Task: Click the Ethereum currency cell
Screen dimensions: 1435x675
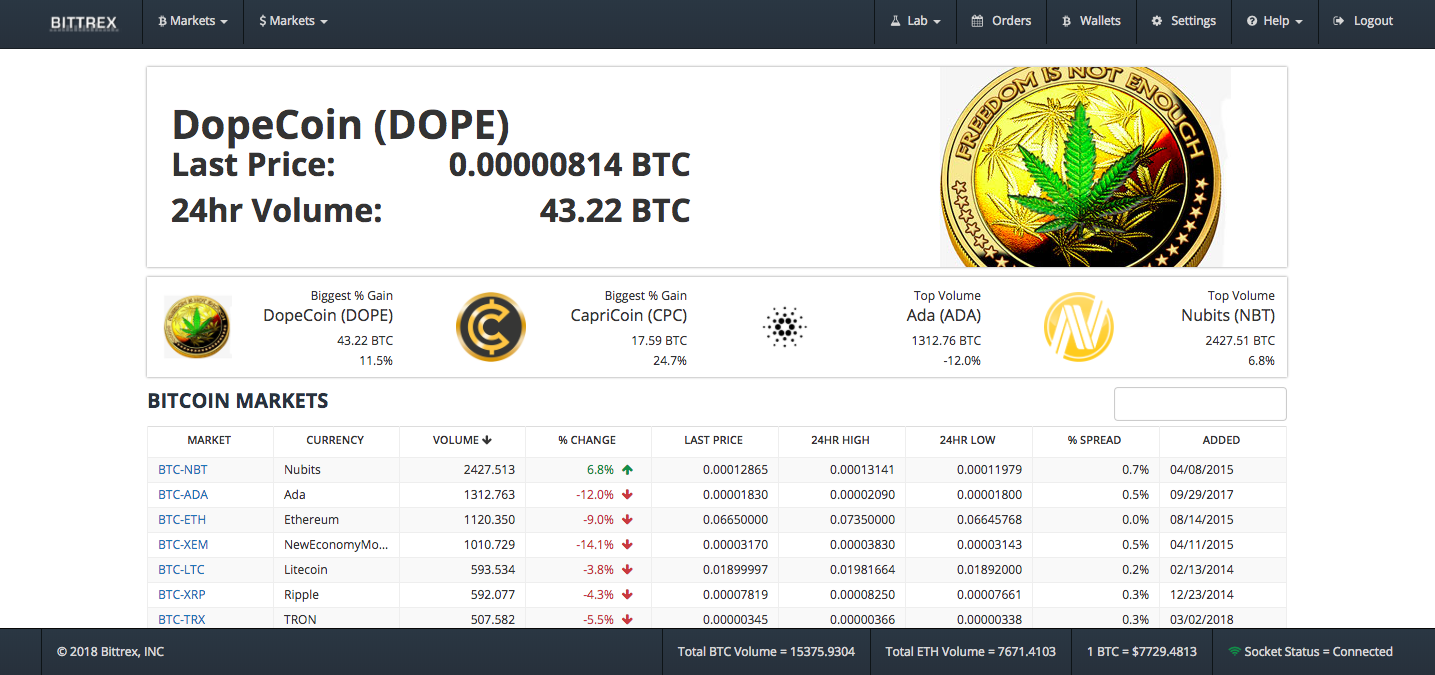Action: tap(336, 519)
